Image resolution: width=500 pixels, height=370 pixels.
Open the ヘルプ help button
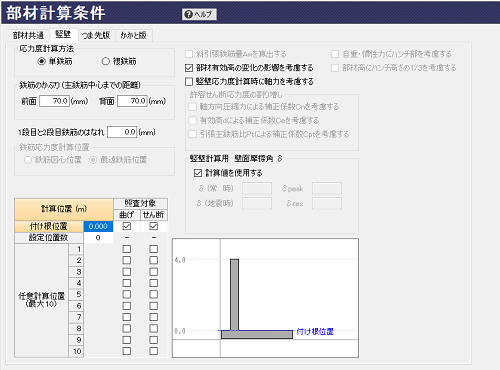point(199,14)
